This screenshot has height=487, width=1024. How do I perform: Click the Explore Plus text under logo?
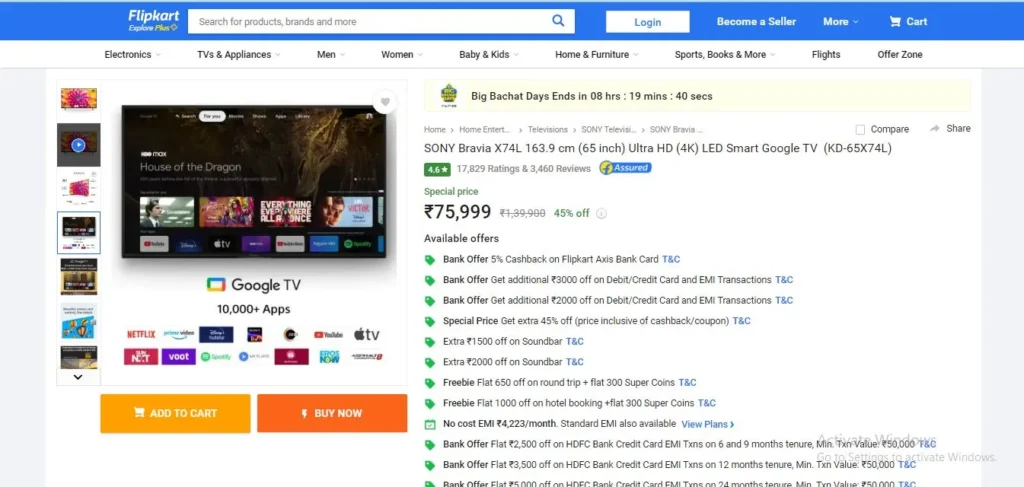coord(153,29)
